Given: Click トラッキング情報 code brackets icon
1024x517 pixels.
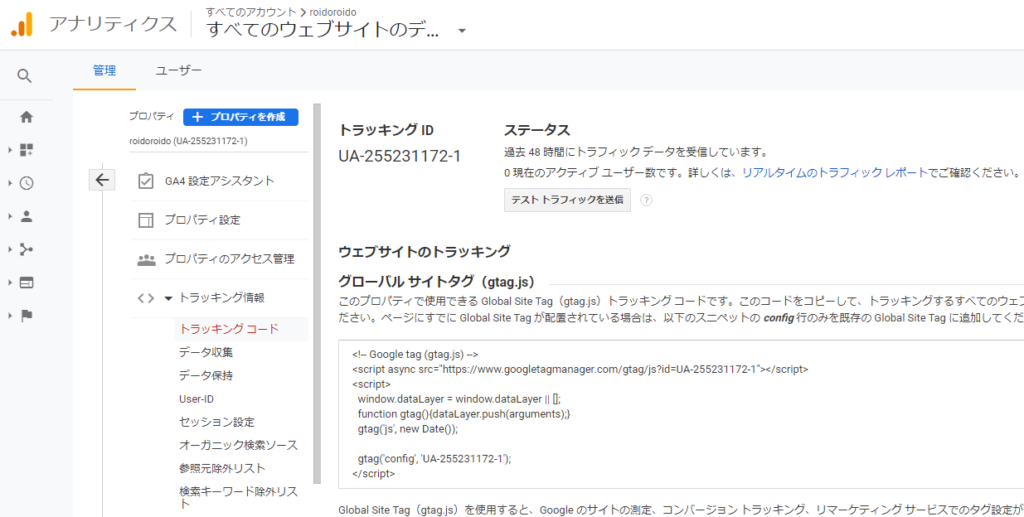Looking at the screenshot, I should (x=146, y=298).
